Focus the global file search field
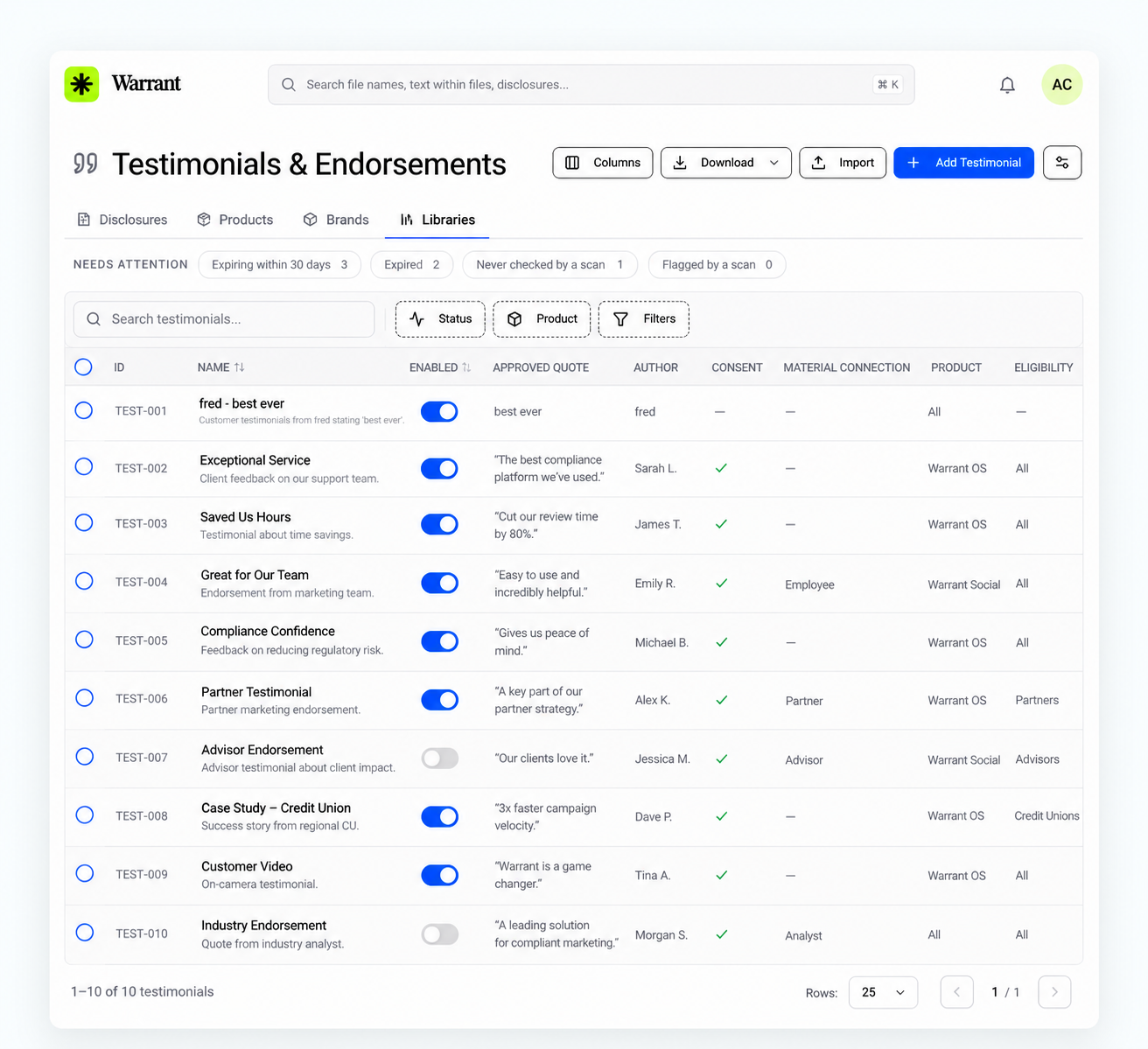This screenshot has width=1148, height=1049. [x=591, y=85]
